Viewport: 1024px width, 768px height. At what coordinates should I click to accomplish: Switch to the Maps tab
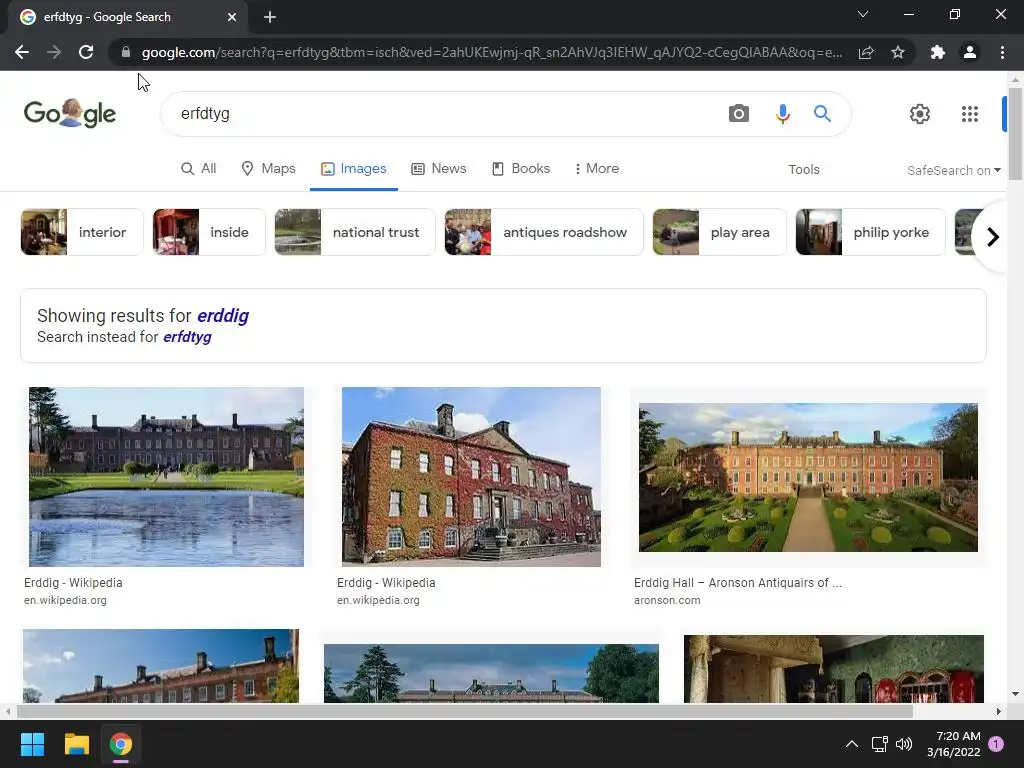point(268,168)
